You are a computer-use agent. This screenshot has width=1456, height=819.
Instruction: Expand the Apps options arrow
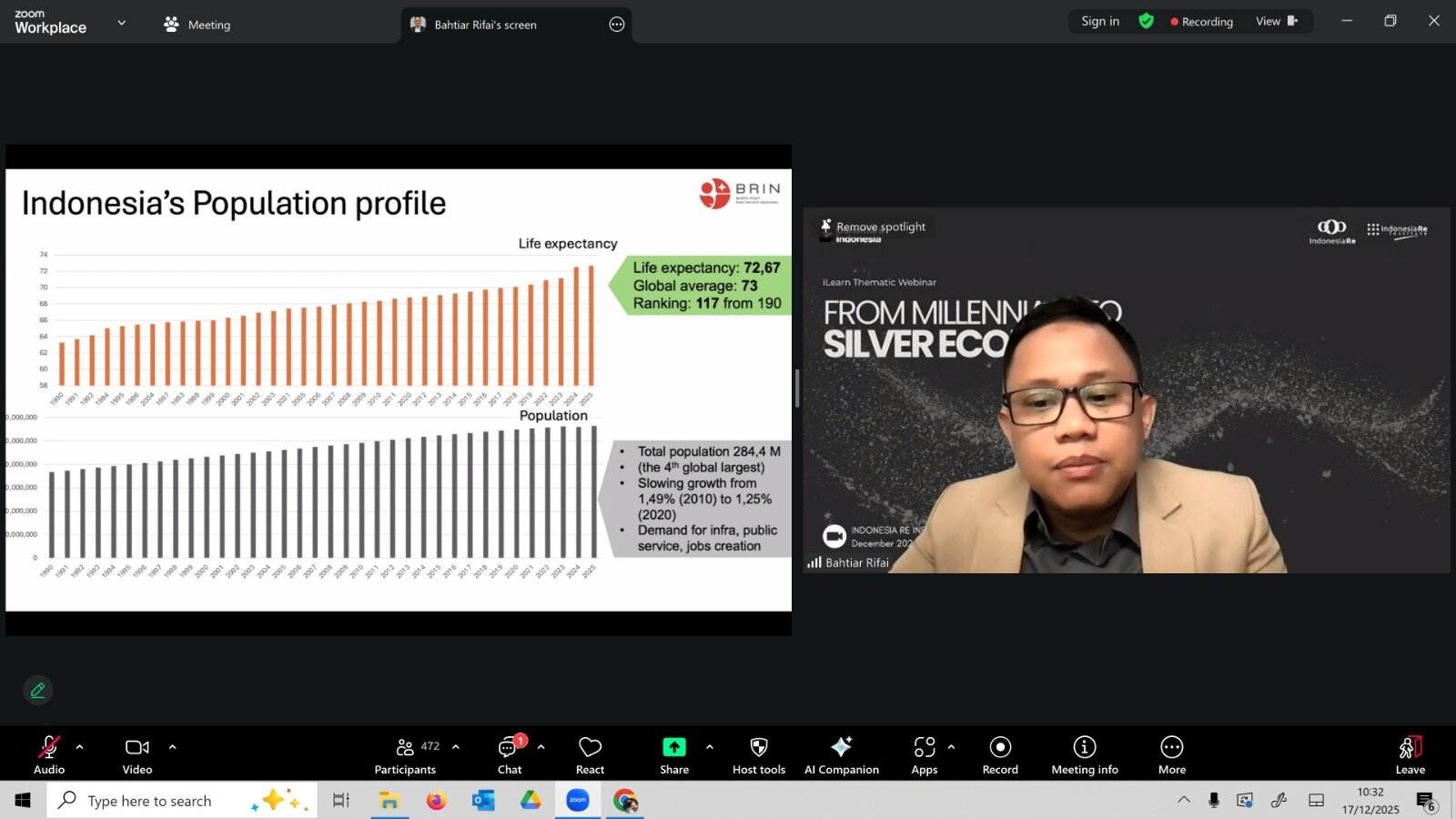click(x=951, y=747)
